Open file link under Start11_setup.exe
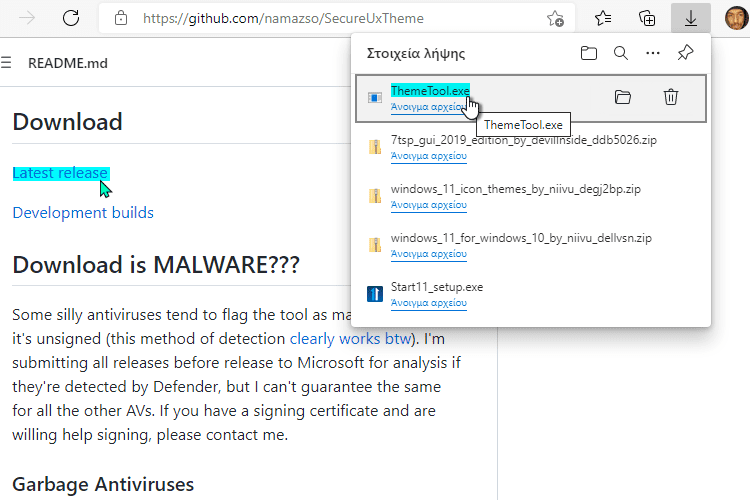The width and height of the screenshot is (750, 500). (x=429, y=303)
